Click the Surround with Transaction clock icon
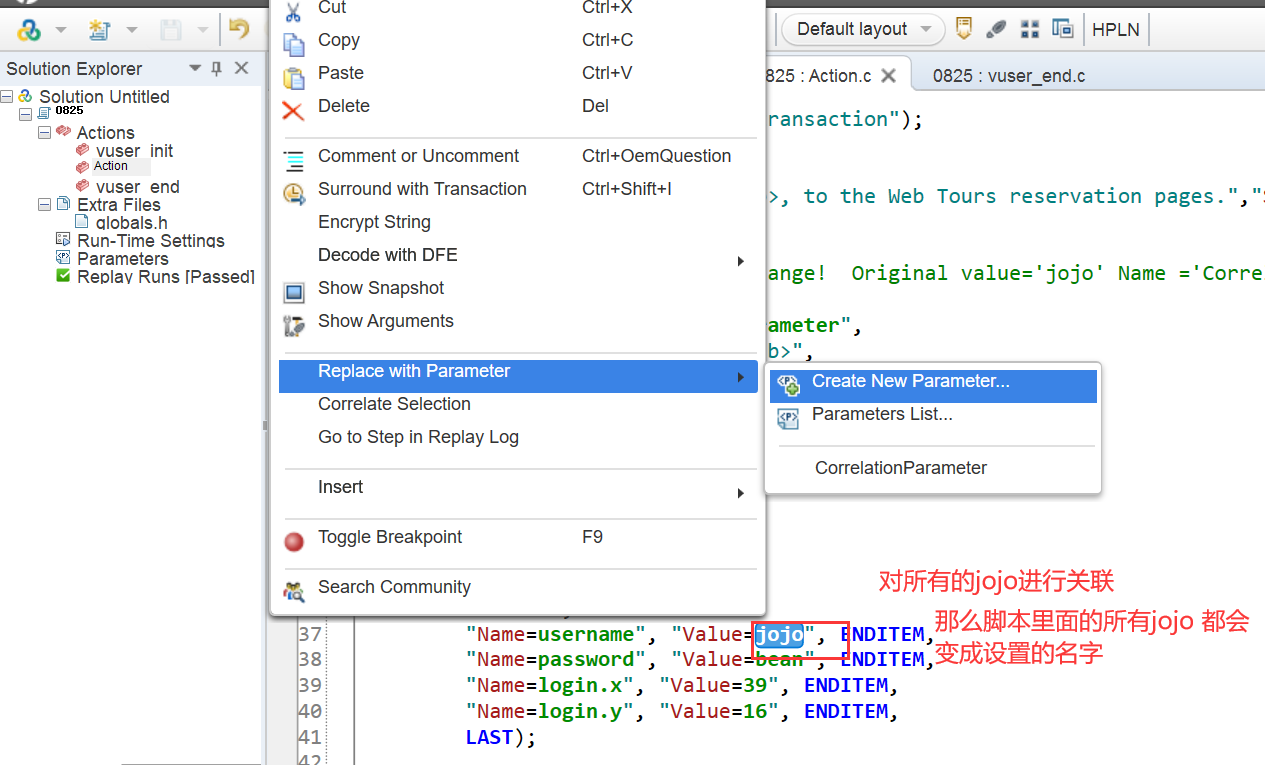The width and height of the screenshot is (1265, 765). click(294, 192)
